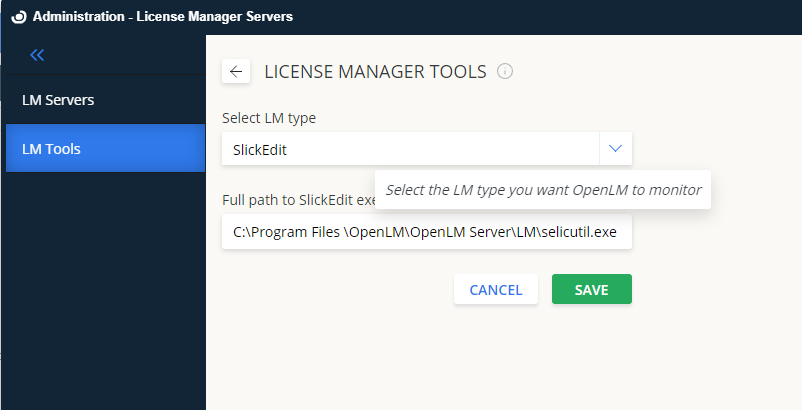Image resolution: width=802 pixels, height=410 pixels.
Task: Click the info icon next to the heading
Action: [505, 71]
